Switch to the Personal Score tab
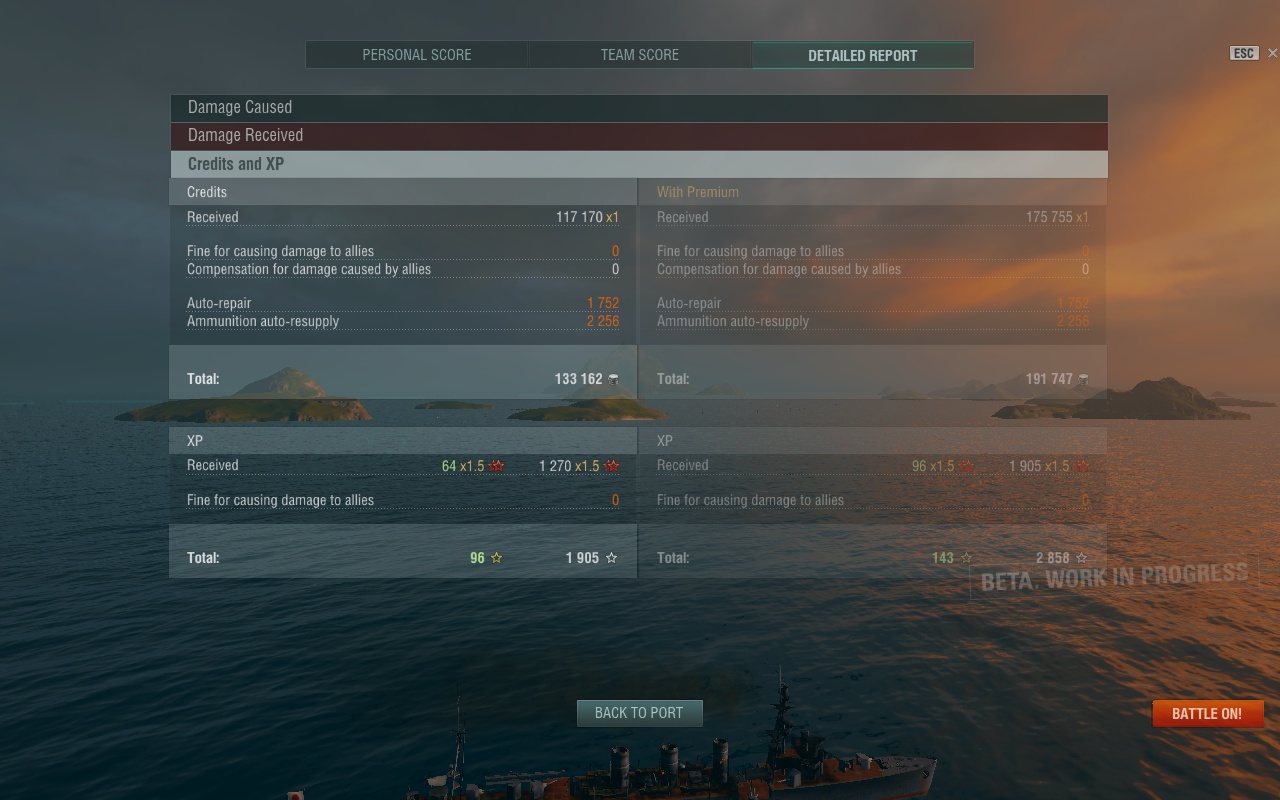1280x800 pixels. tap(417, 55)
